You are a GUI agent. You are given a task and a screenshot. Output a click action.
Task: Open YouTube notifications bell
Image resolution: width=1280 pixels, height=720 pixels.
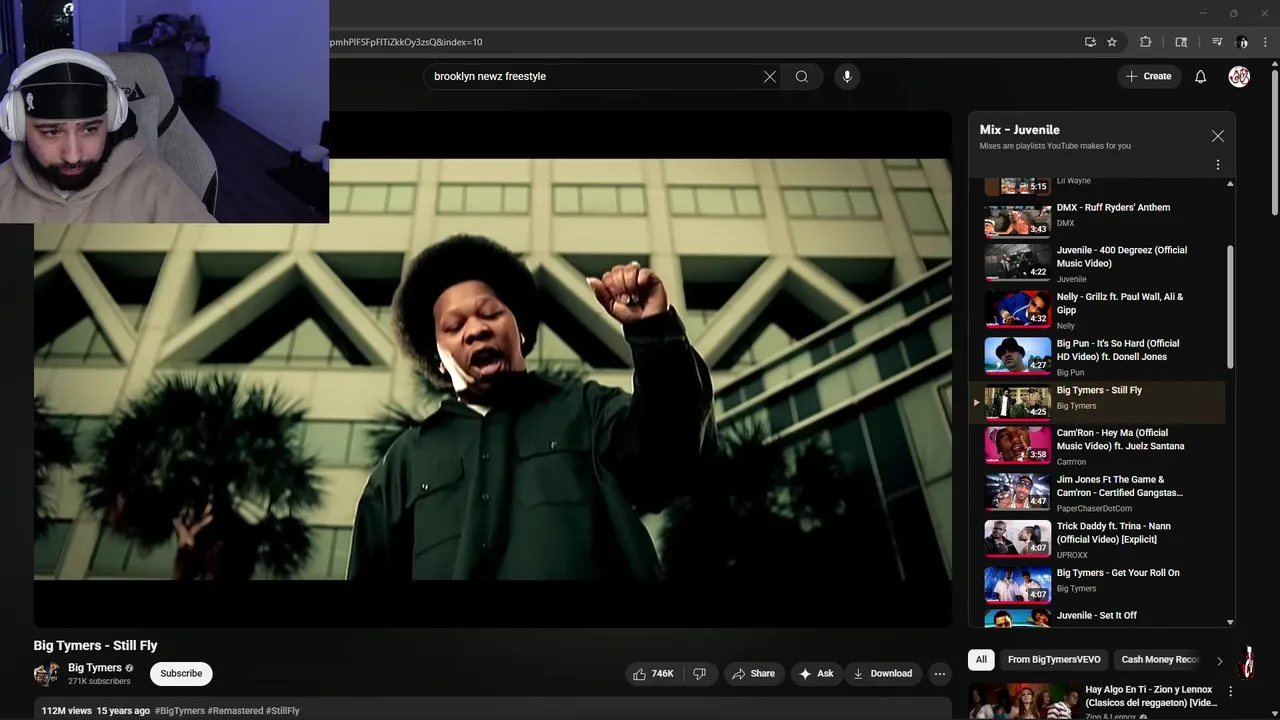(x=1200, y=76)
